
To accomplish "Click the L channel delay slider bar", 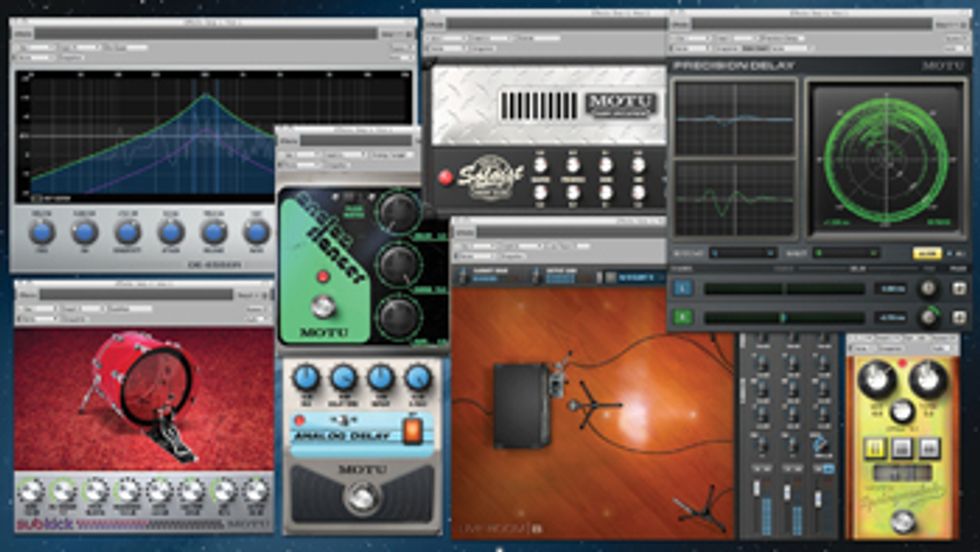I will click(x=784, y=289).
